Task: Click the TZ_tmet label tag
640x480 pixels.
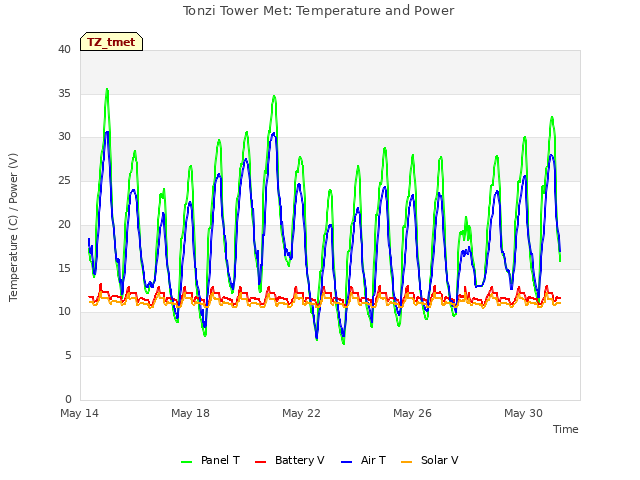Action: (x=111, y=42)
